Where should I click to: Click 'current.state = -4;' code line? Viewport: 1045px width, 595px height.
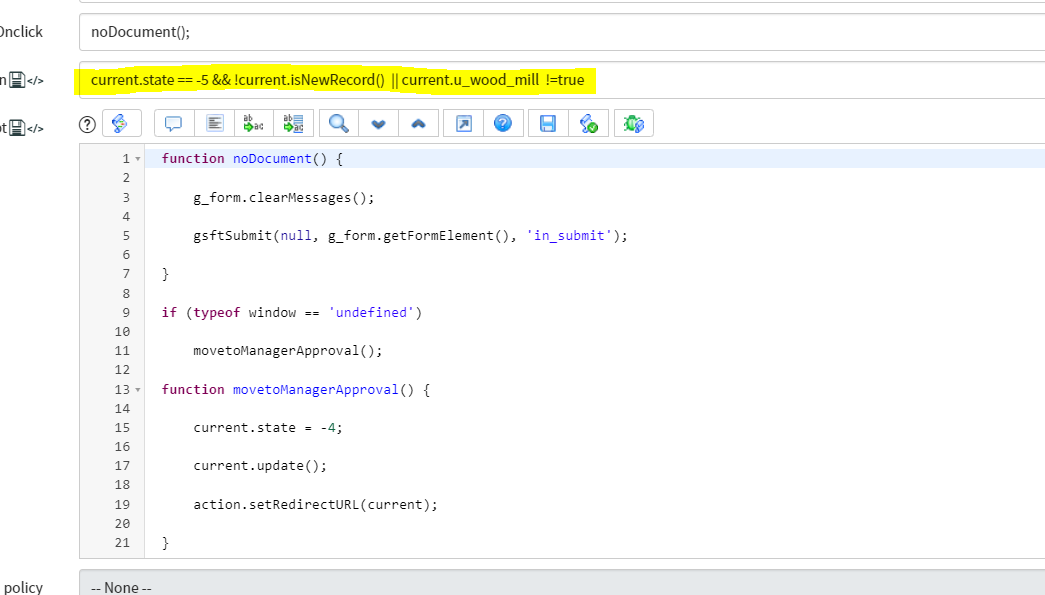click(x=268, y=428)
